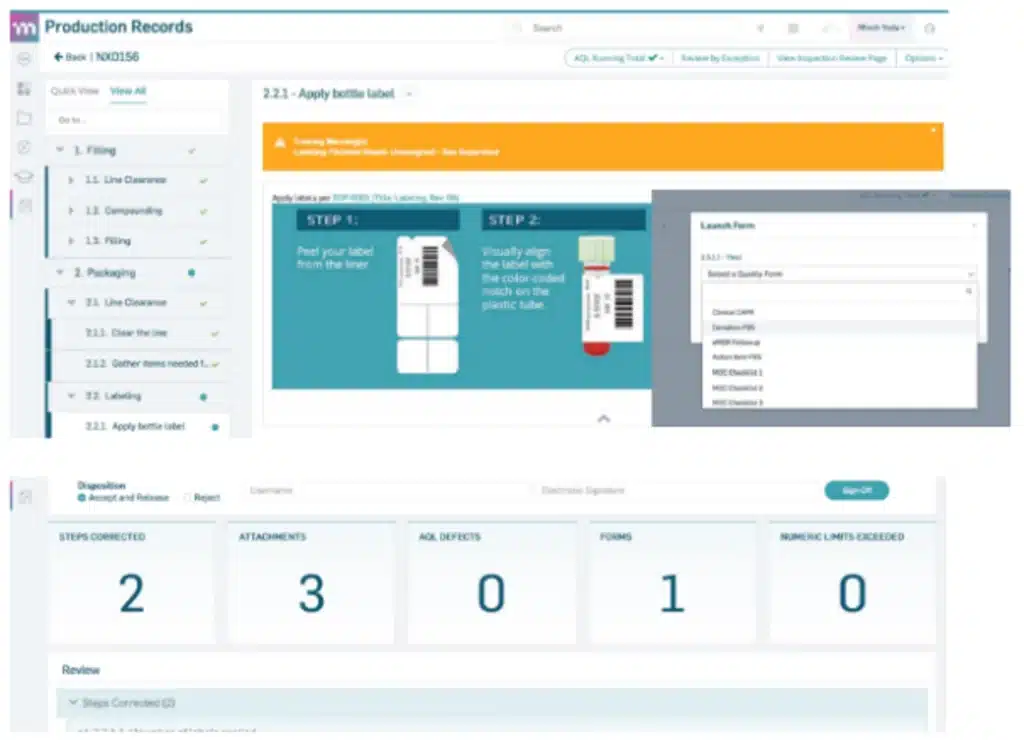This screenshot has height=740, width=1024.
Task: Dismiss the orange training banner
Action: pyautogui.click(x=933, y=131)
